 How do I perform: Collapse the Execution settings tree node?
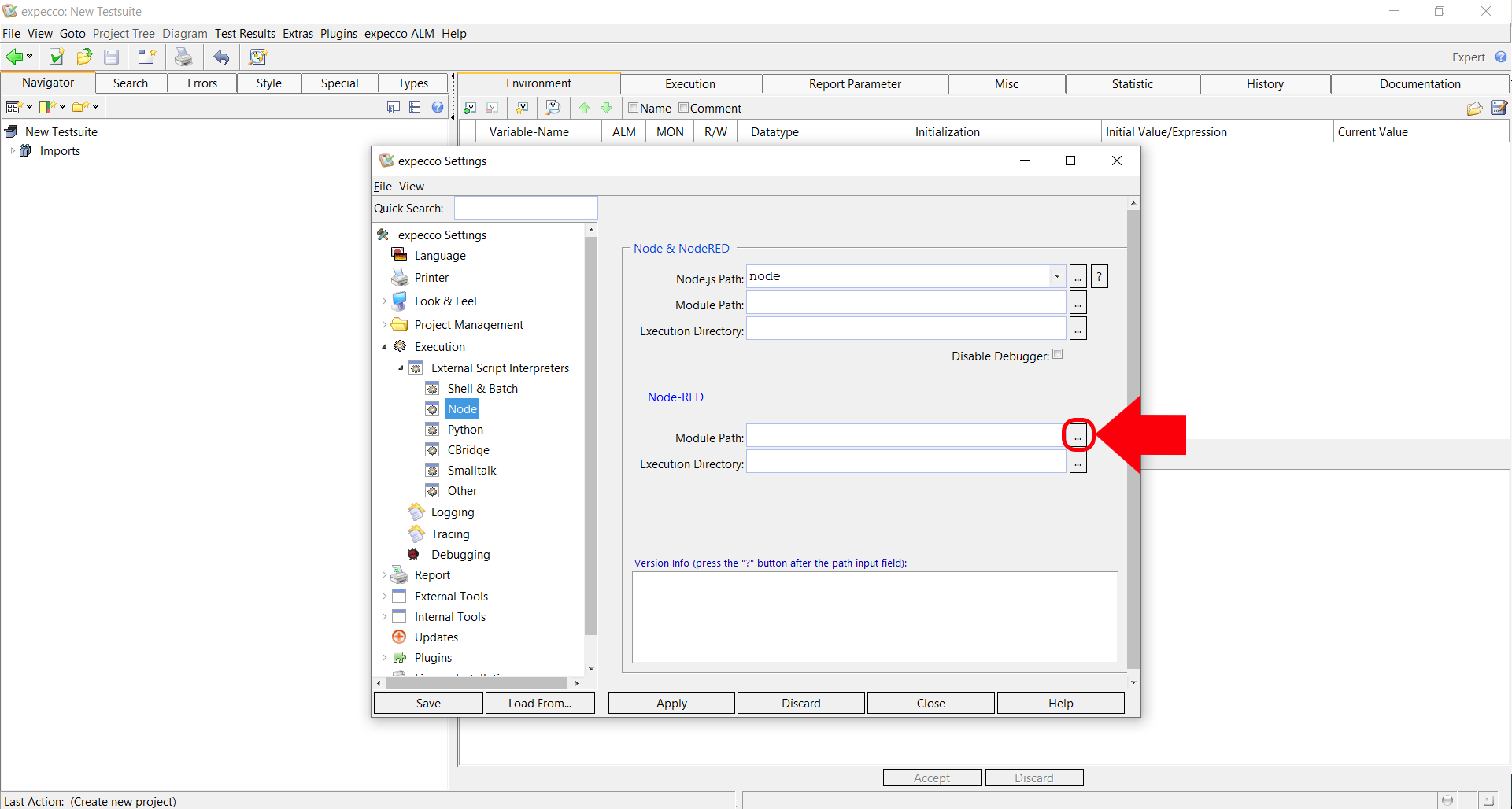tap(384, 347)
